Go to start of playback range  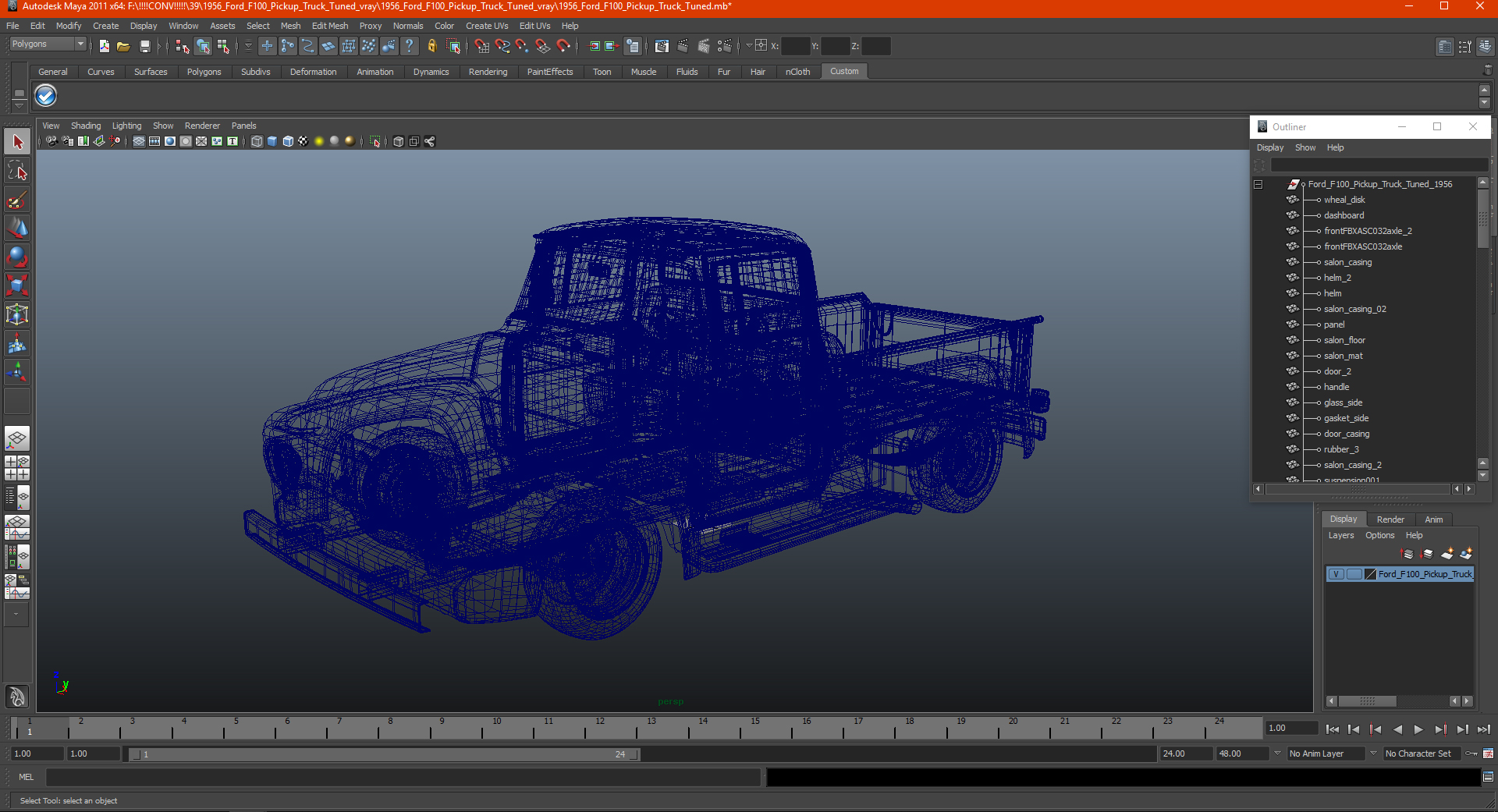[1333, 729]
